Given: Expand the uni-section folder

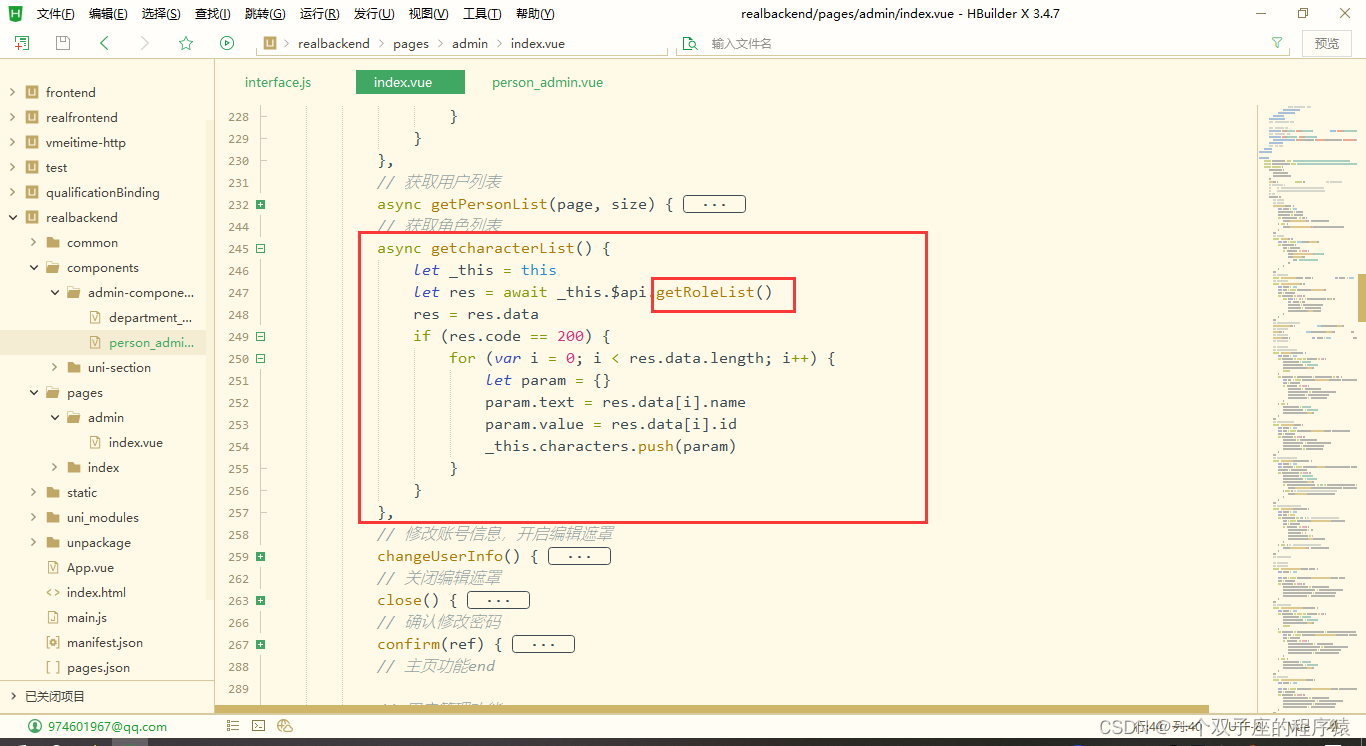Looking at the screenshot, I should (x=54, y=367).
